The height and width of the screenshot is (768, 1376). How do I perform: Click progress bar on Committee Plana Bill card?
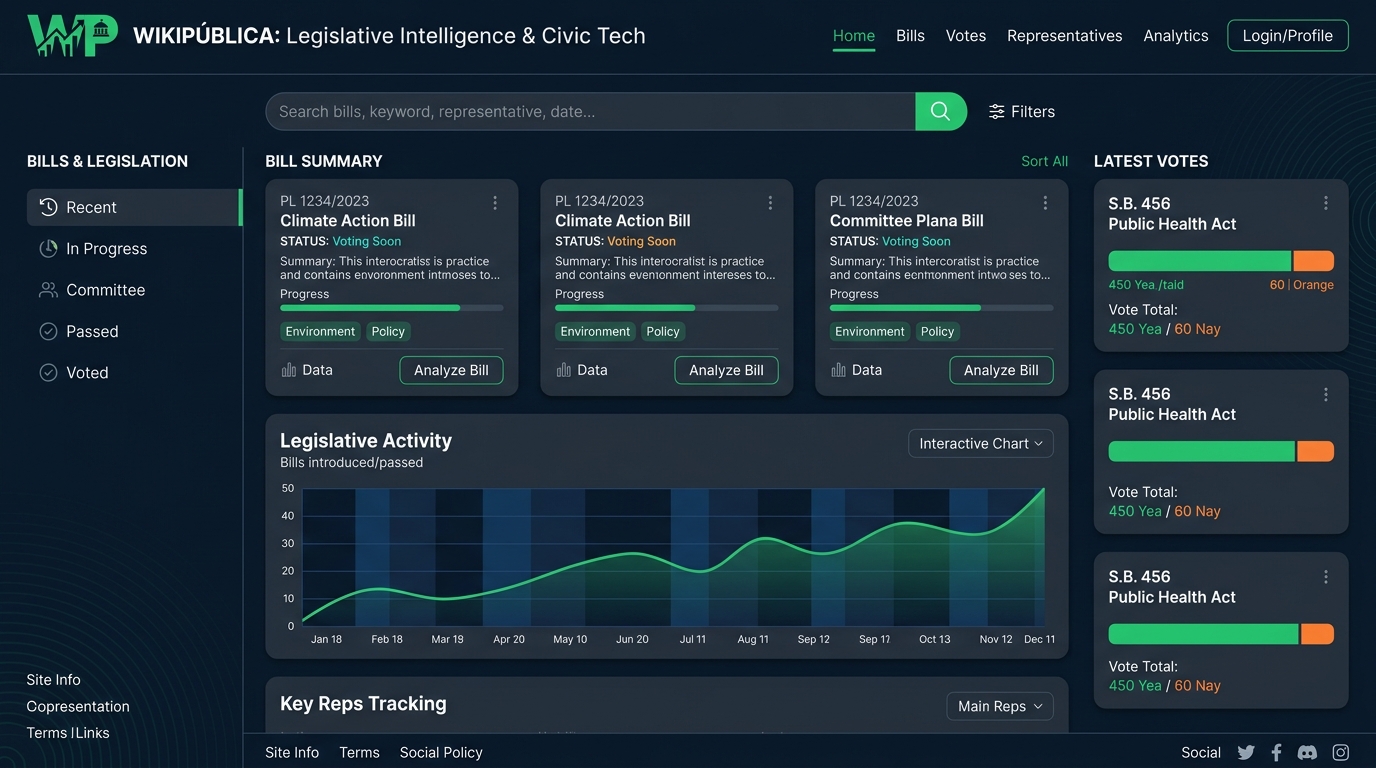pyautogui.click(x=941, y=308)
